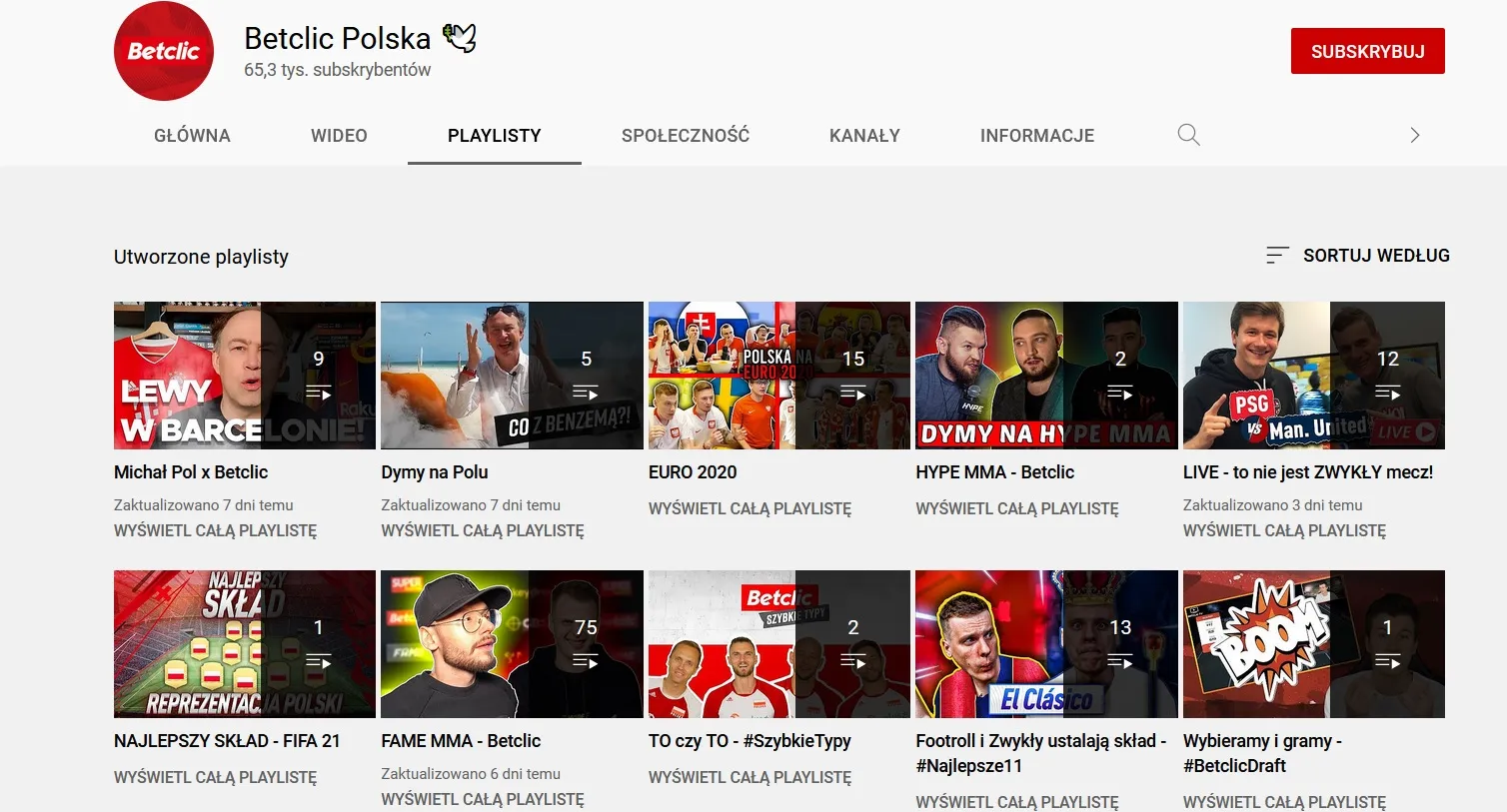Open the NAJLEPSZY SKŁAD FIFA 21 thumbnail
Image resolution: width=1507 pixels, height=812 pixels.
tap(245, 644)
